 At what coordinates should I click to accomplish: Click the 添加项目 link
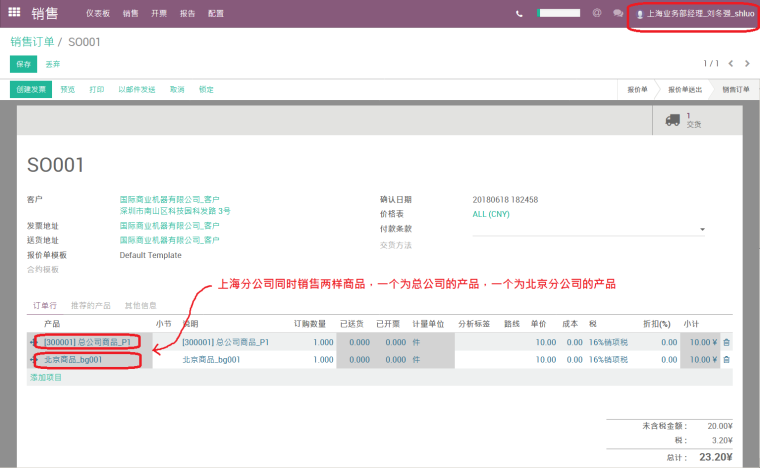point(46,377)
